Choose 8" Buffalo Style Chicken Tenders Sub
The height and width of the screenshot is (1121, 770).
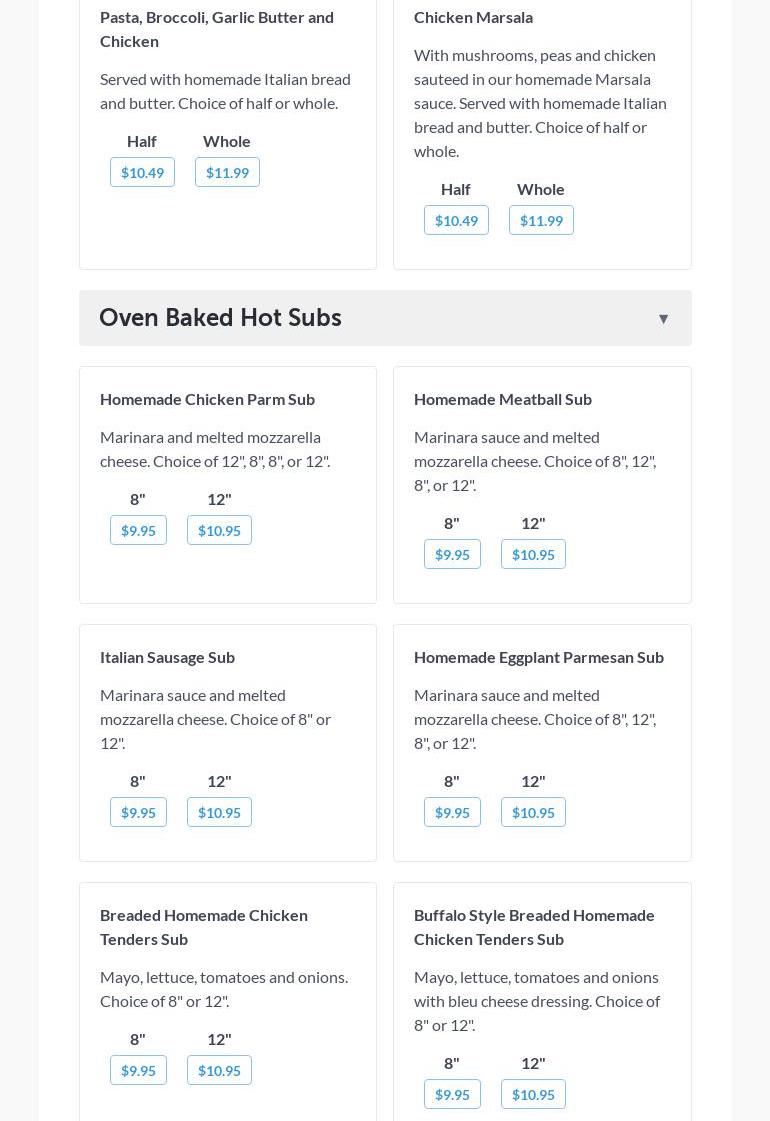[x=452, y=1094]
